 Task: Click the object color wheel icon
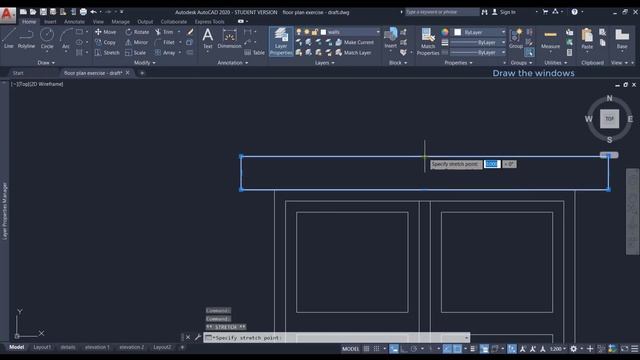click(445, 32)
